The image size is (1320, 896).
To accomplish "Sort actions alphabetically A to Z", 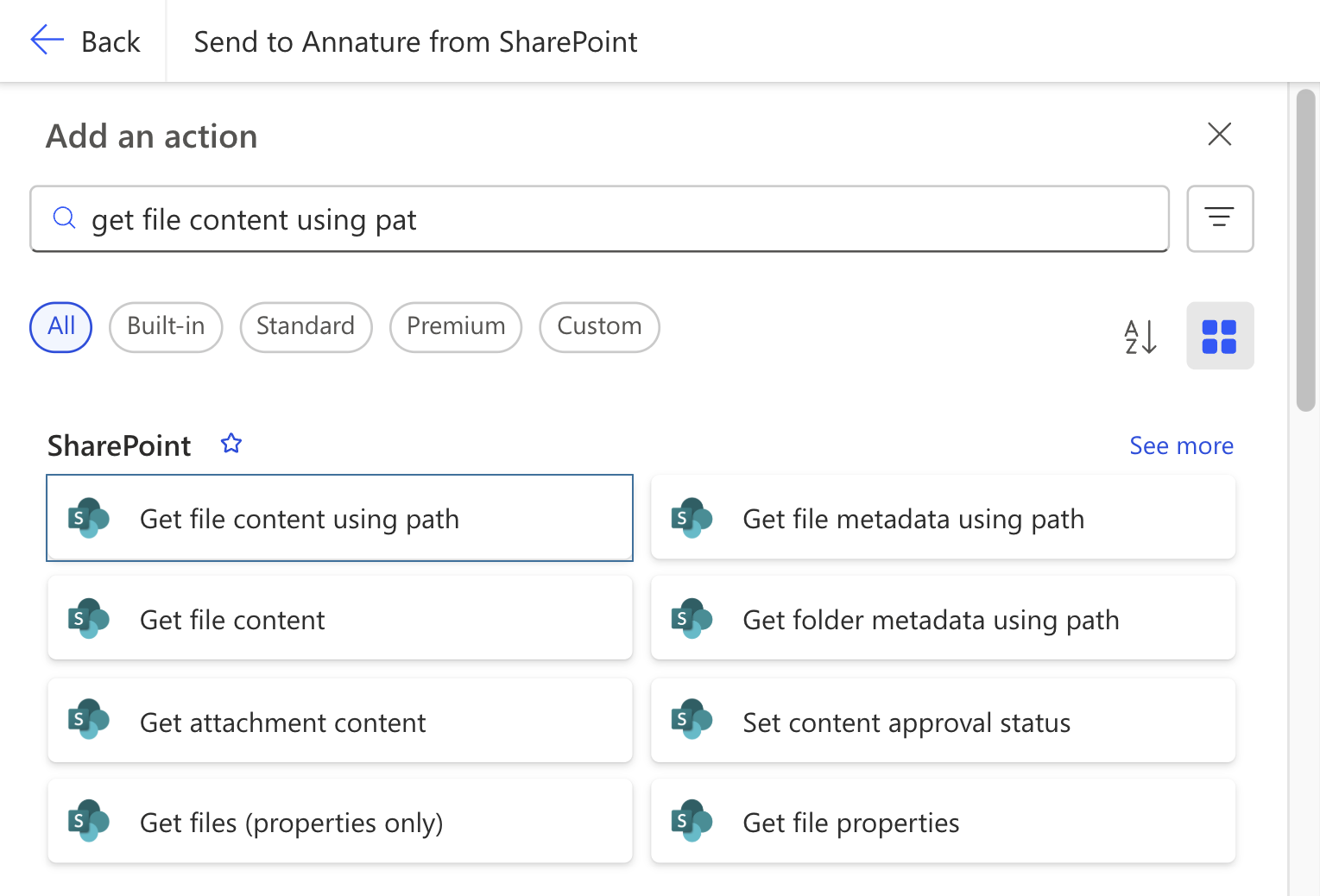I will coord(1140,336).
